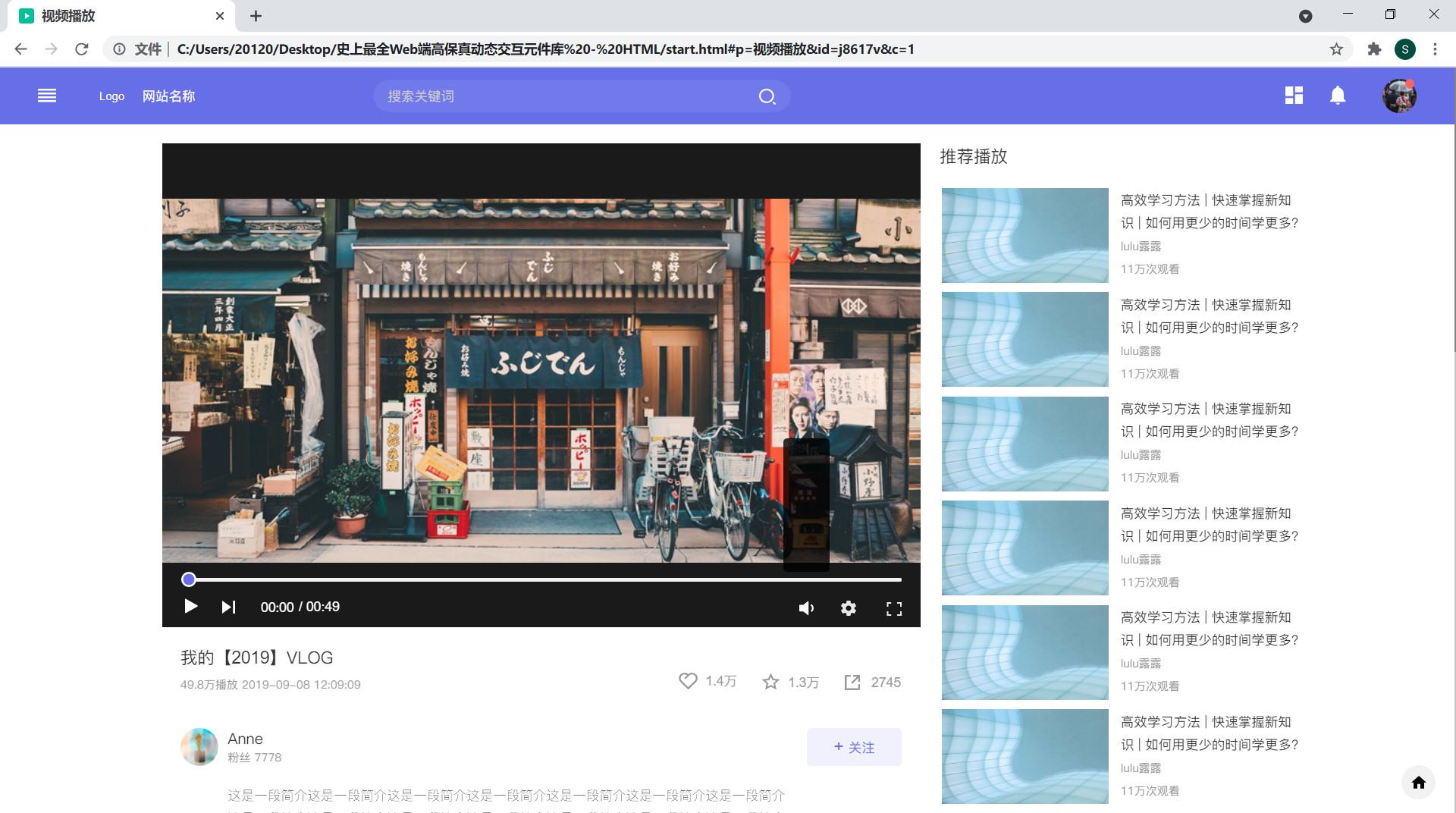The height and width of the screenshot is (813, 1456).
Task: Click the Logo link
Action: (111, 96)
